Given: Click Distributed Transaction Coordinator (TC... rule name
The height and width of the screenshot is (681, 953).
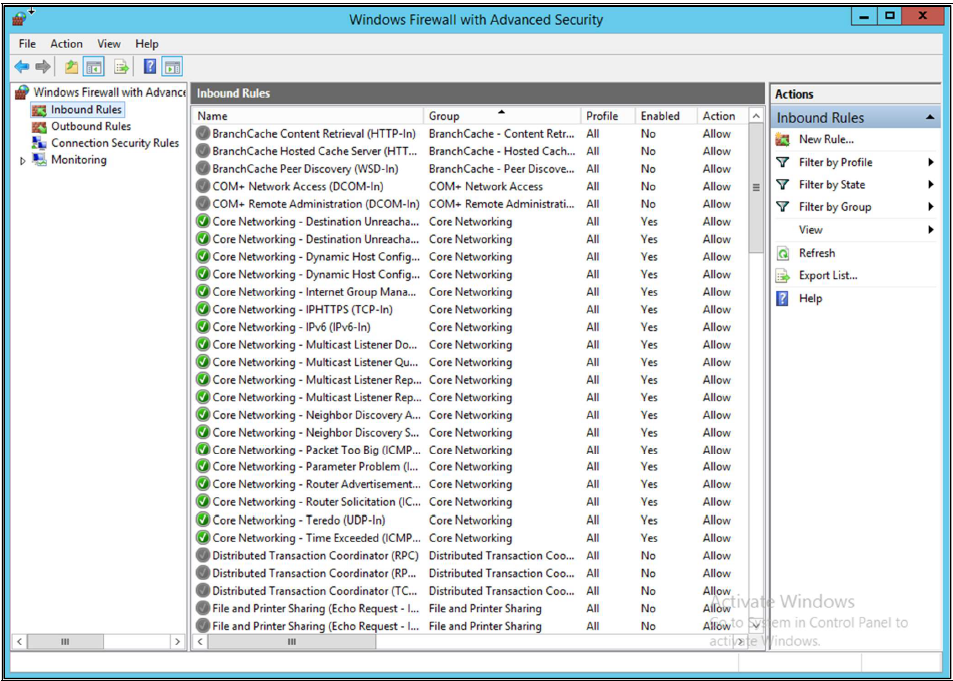Looking at the screenshot, I should pos(316,590).
